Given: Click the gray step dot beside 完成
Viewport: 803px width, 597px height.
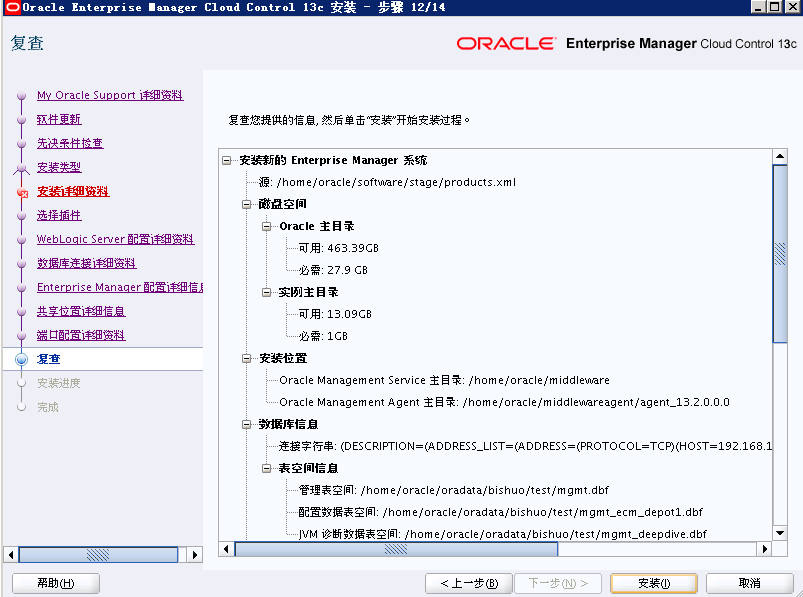Looking at the screenshot, I should click(x=21, y=406).
